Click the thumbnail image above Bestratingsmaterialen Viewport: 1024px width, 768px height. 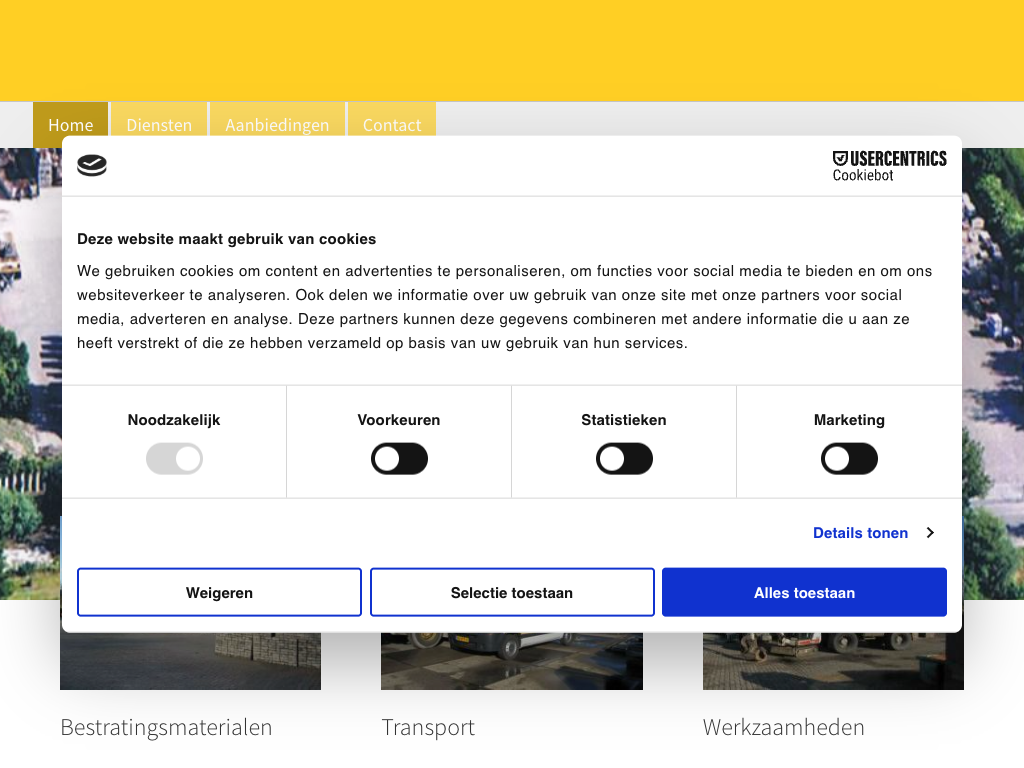(x=190, y=661)
